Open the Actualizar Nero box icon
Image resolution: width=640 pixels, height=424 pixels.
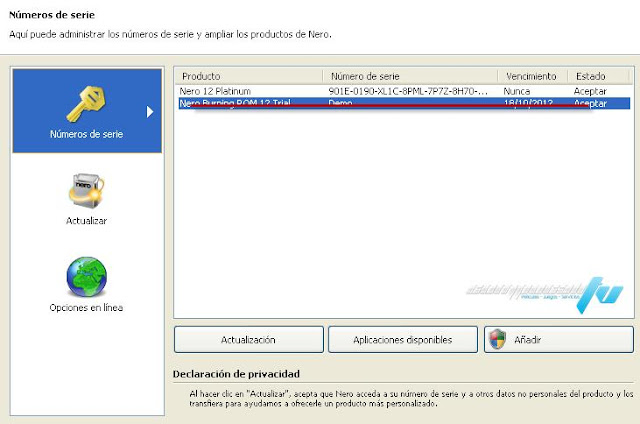point(86,191)
